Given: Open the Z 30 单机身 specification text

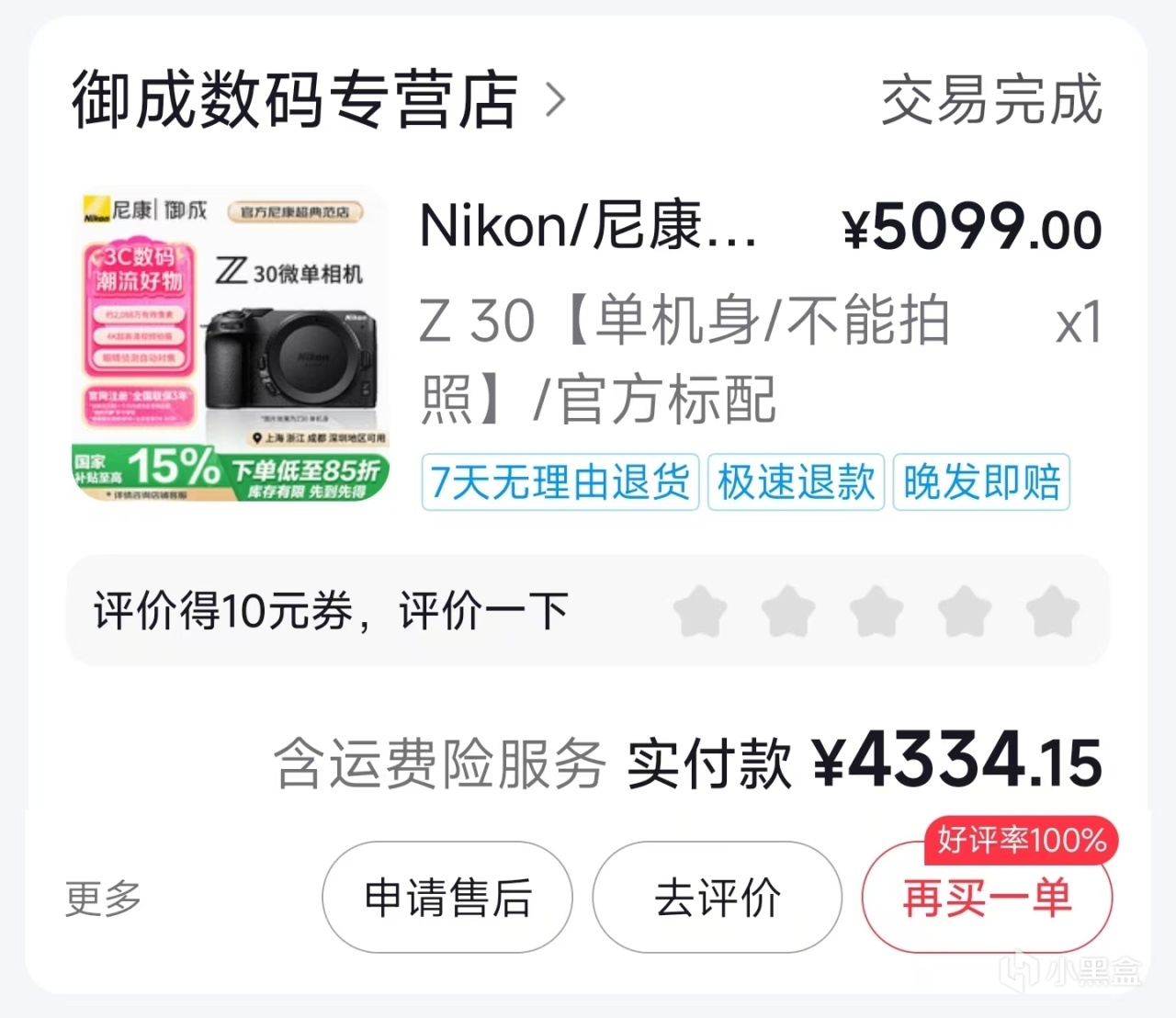Looking at the screenshot, I should click(684, 359).
